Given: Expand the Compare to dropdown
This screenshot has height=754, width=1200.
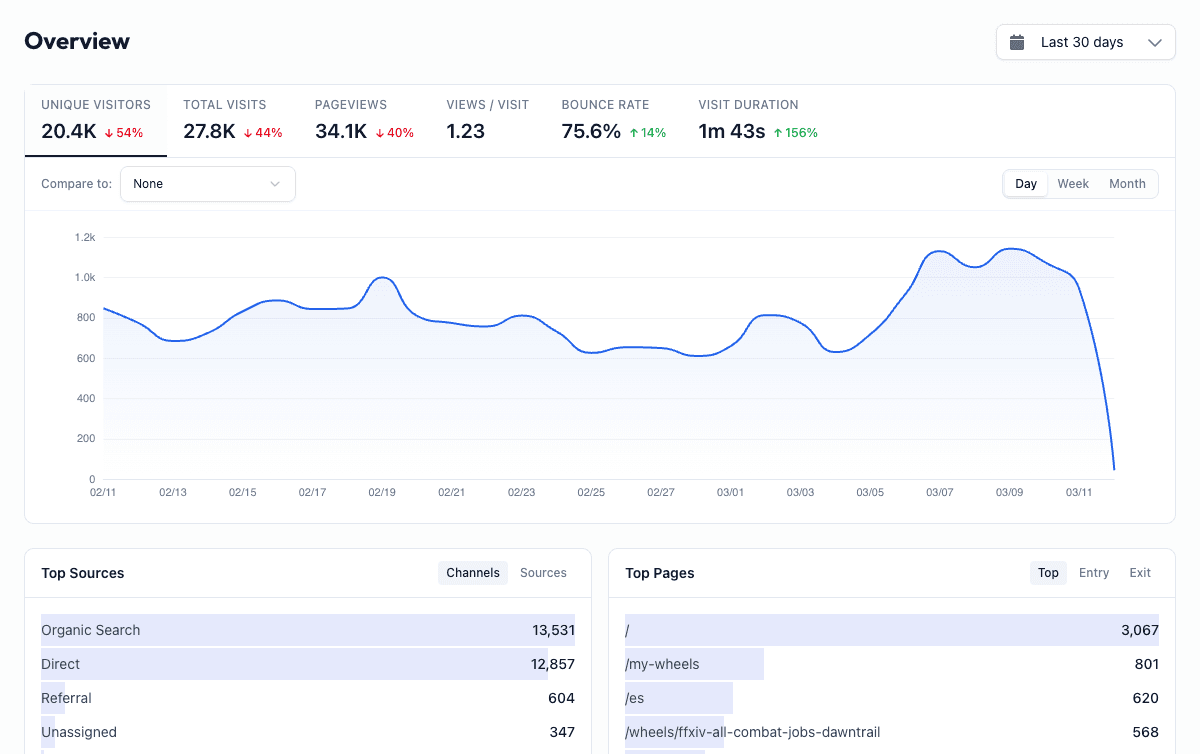Looking at the screenshot, I should [x=207, y=184].
